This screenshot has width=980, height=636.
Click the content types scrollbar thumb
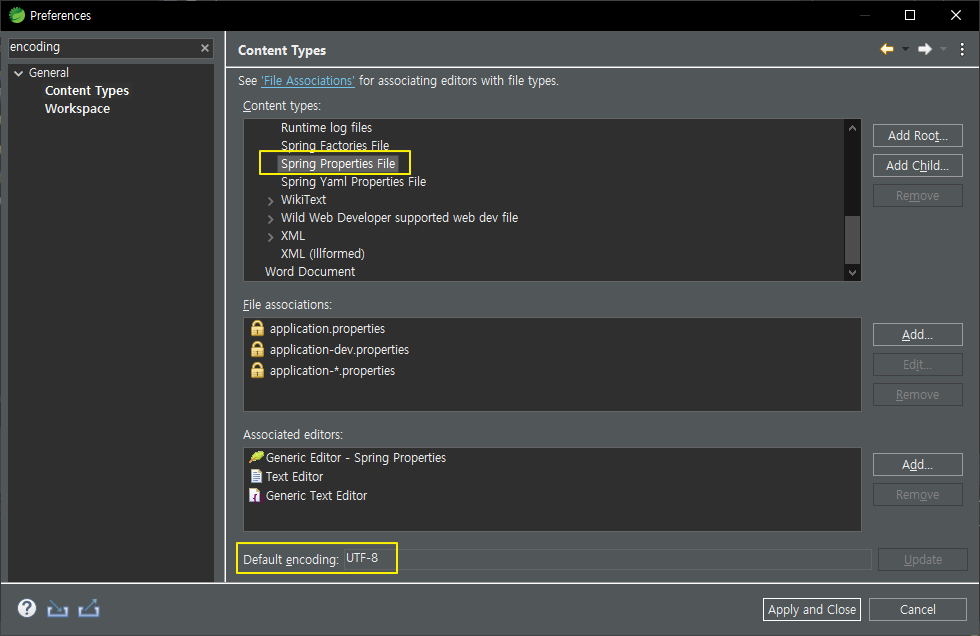click(x=852, y=240)
